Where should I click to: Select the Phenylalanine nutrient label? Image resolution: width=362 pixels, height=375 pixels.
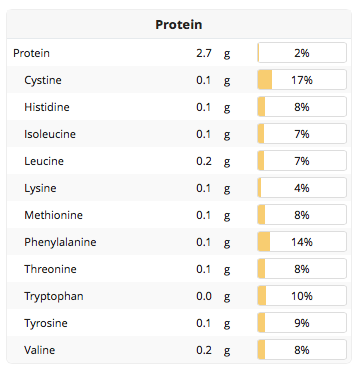pyautogui.click(x=60, y=242)
